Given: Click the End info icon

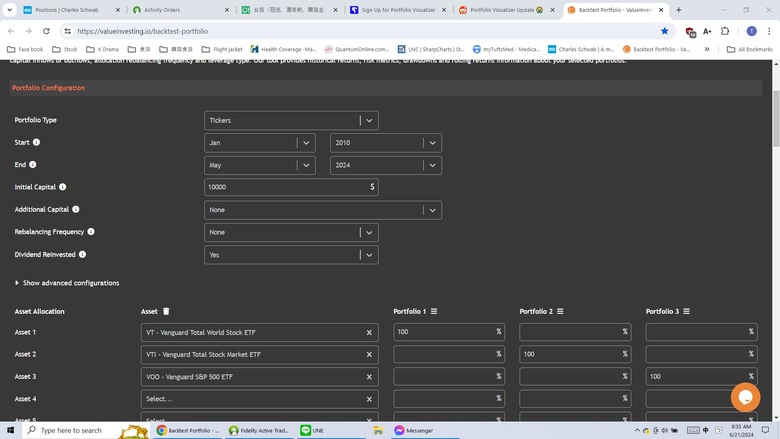Looking at the screenshot, I should 32,165.
